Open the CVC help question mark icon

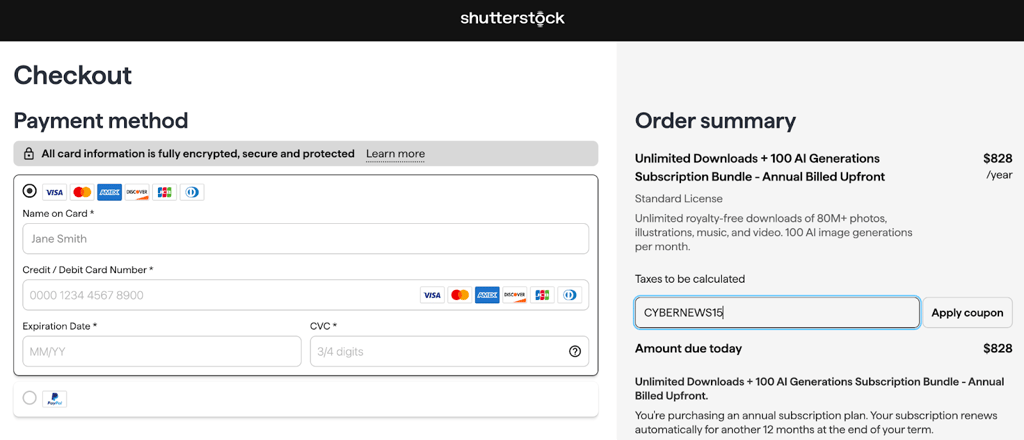575,352
